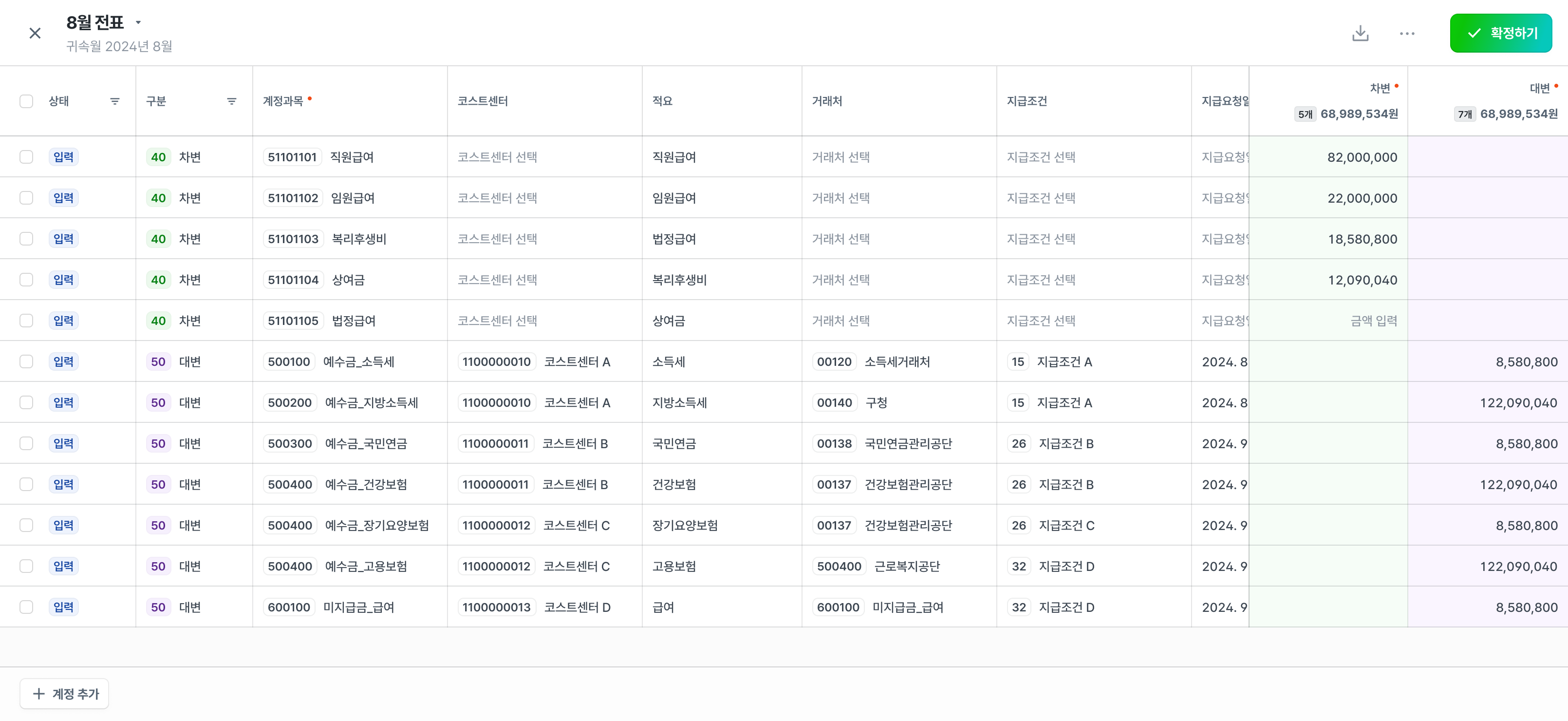
Task: Check the 직원급여 row checkbox
Action: tap(26, 157)
